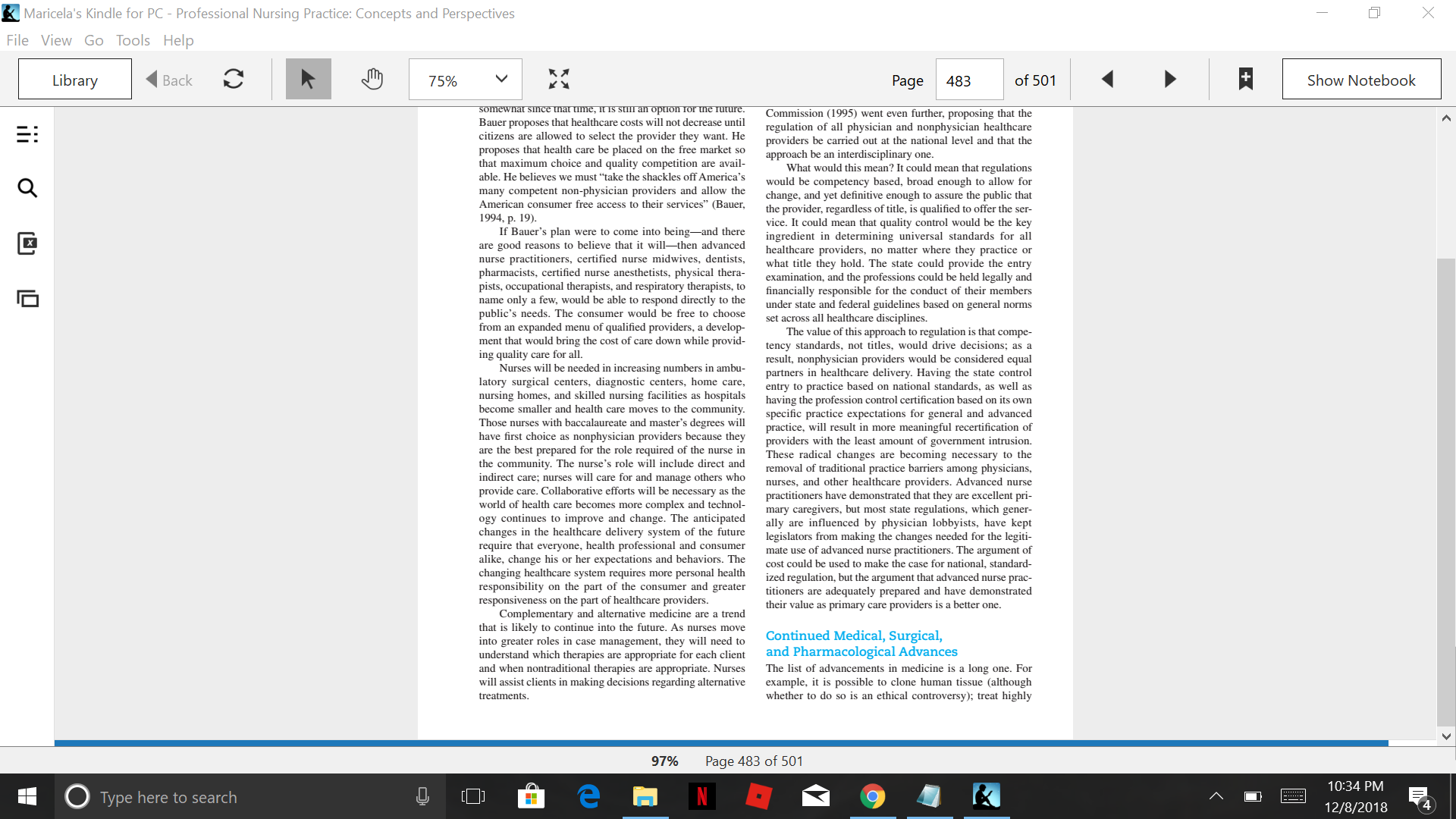This screenshot has width=1456, height=819.
Task: Click the blue reading progress bar
Action: [720, 743]
